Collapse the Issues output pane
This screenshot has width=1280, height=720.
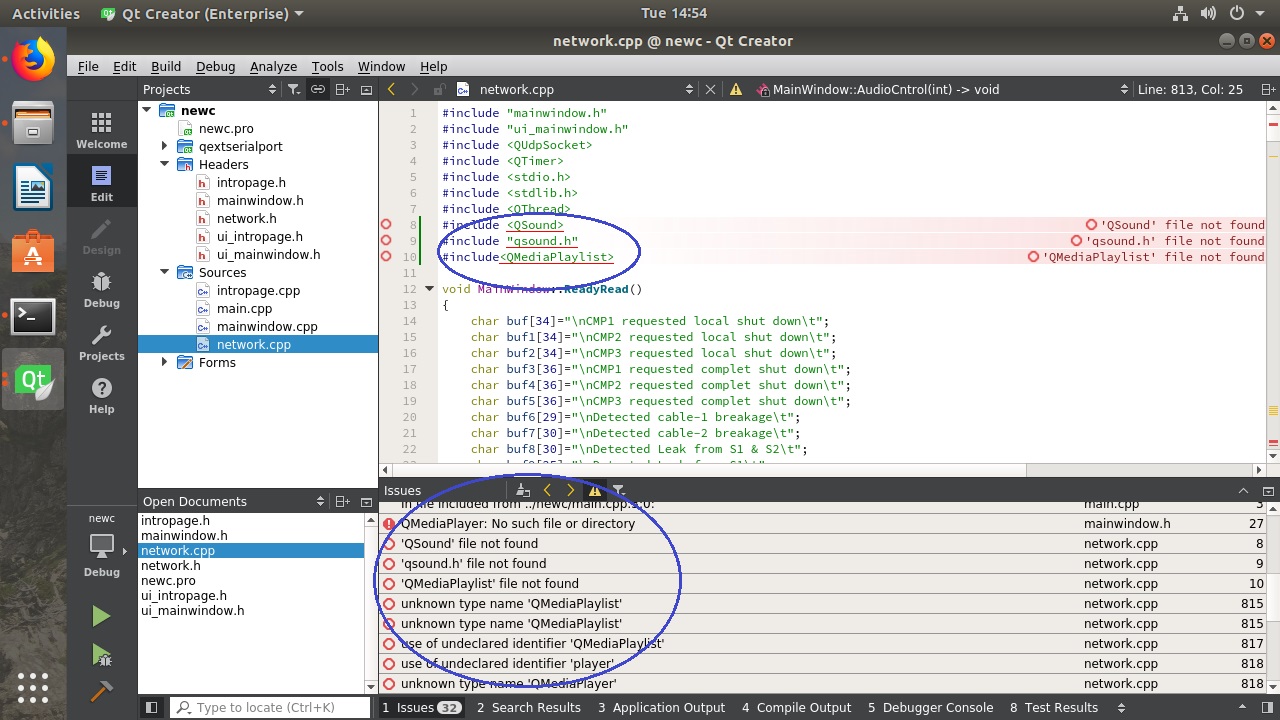pyautogui.click(x=1243, y=490)
